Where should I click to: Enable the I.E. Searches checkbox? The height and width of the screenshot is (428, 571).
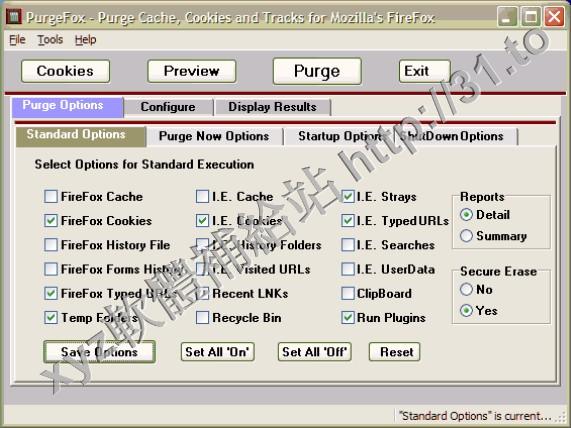[x=348, y=245]
